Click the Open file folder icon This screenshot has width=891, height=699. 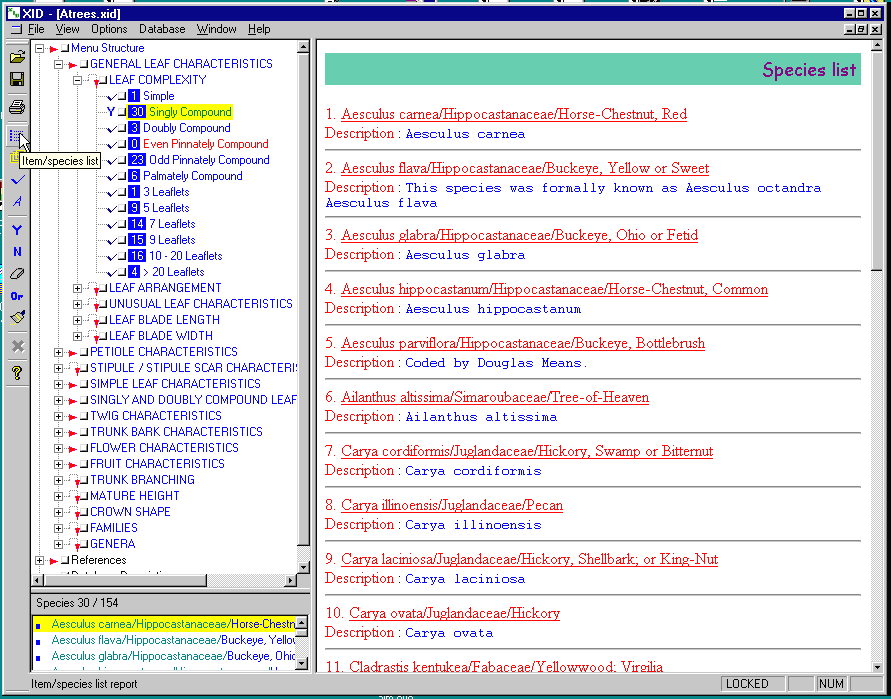(x=17, y=57)
